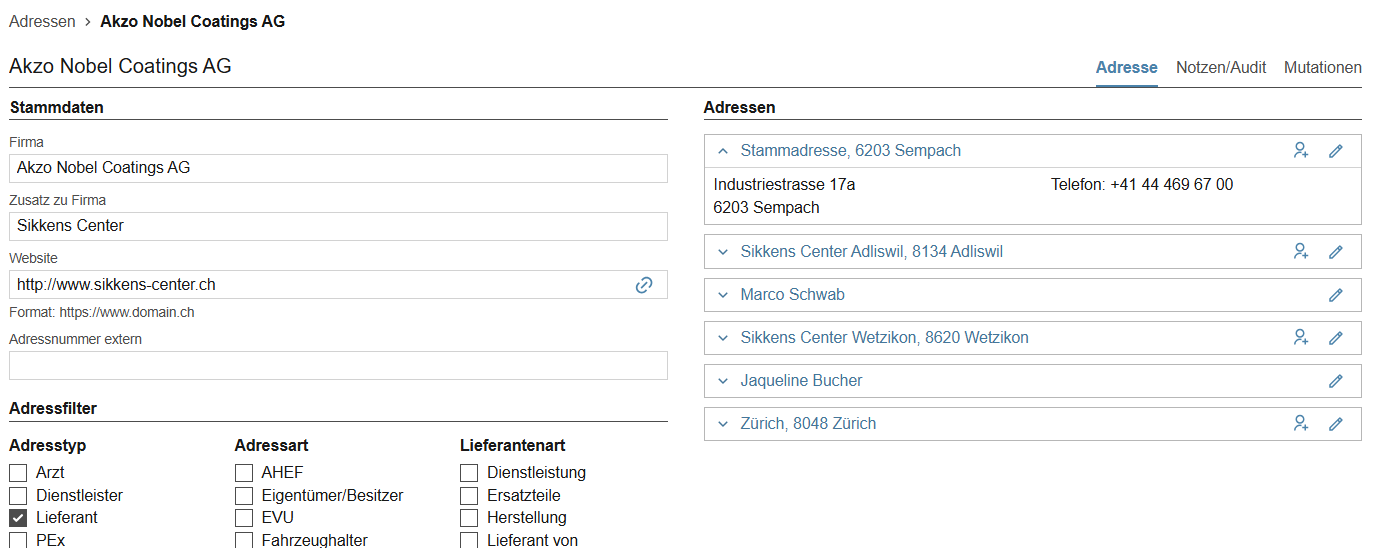The height and width of the screenshot is (548, 1380).
Task: Open website link icon in Website field
Action: [x=644, y=285]
